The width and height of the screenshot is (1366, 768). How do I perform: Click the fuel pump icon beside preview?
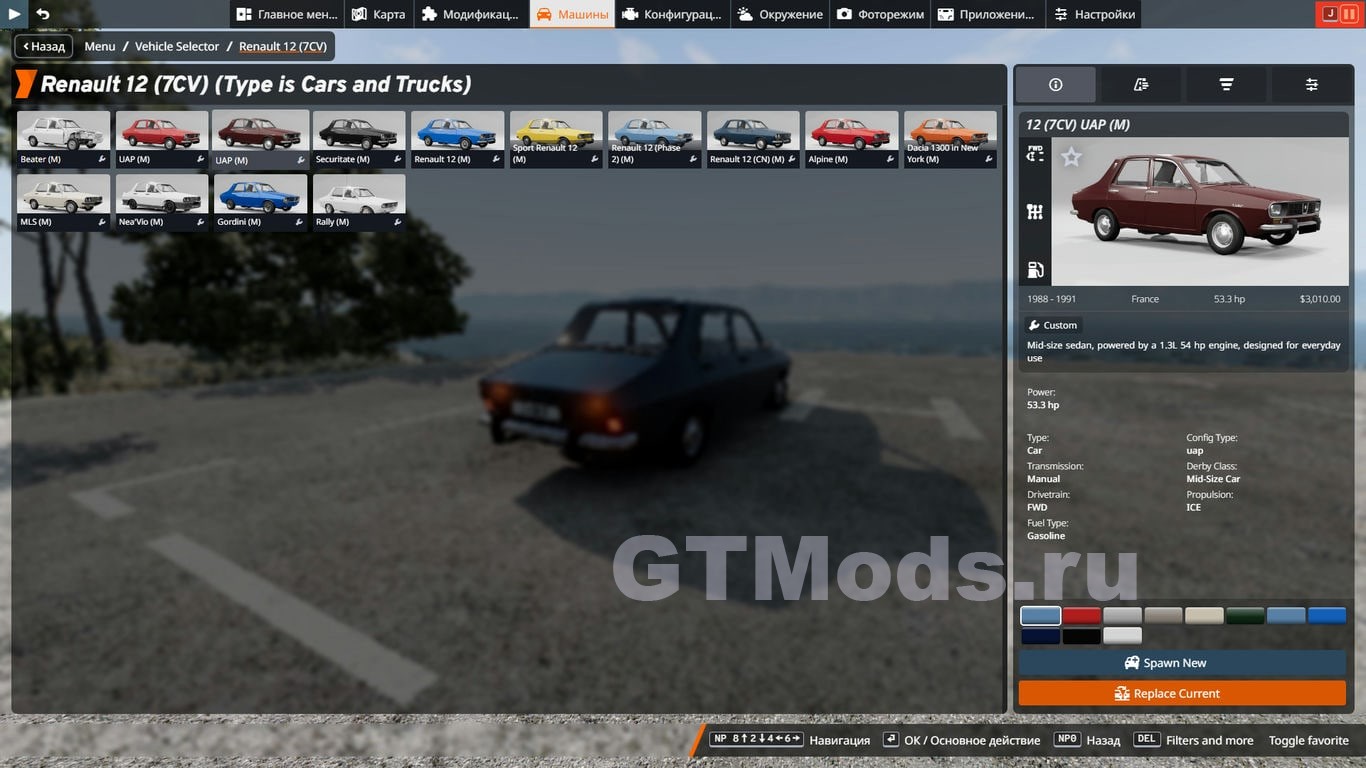point(1035,270)
